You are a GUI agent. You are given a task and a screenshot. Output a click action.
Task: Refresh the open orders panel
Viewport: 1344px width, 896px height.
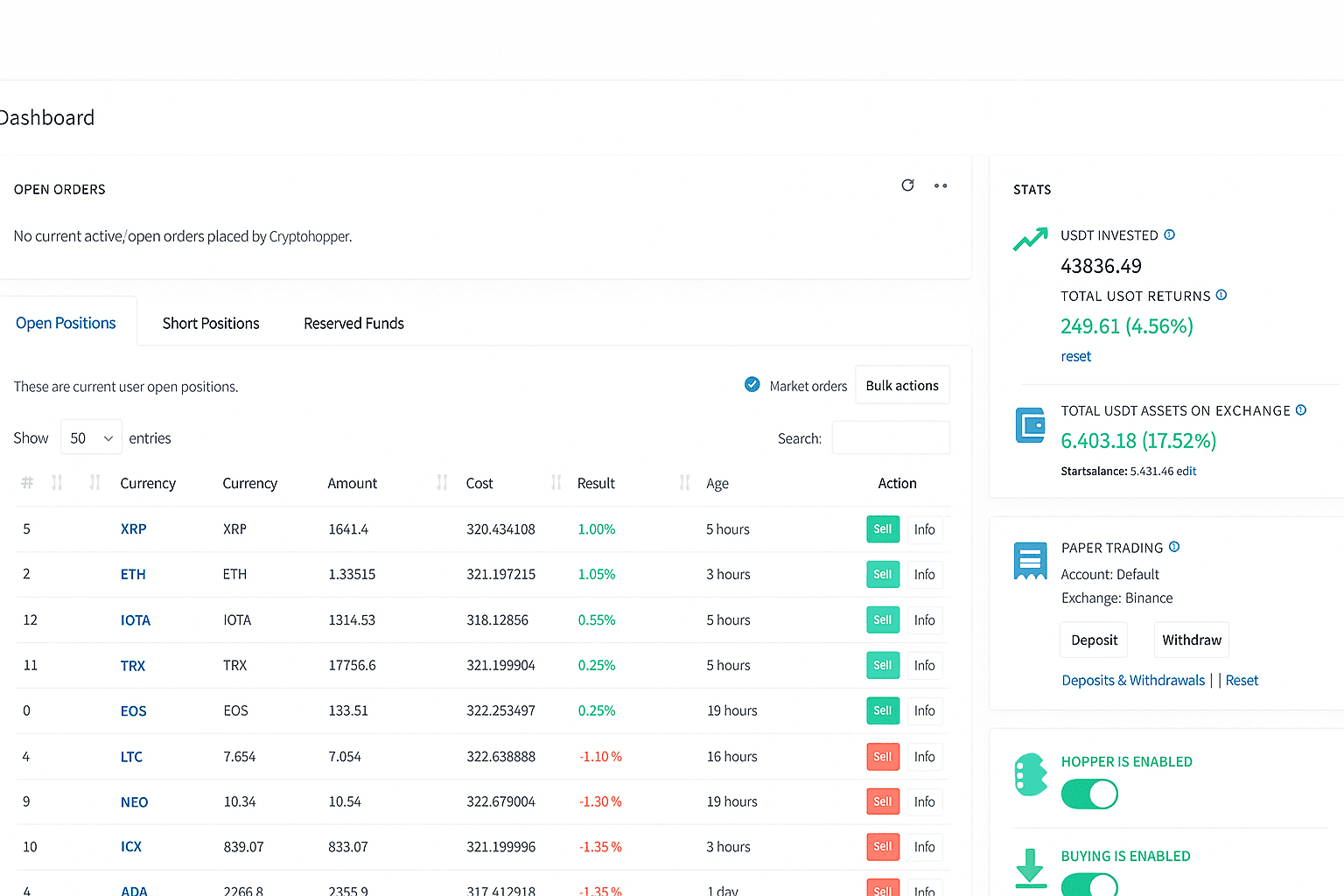click(907, 185)
